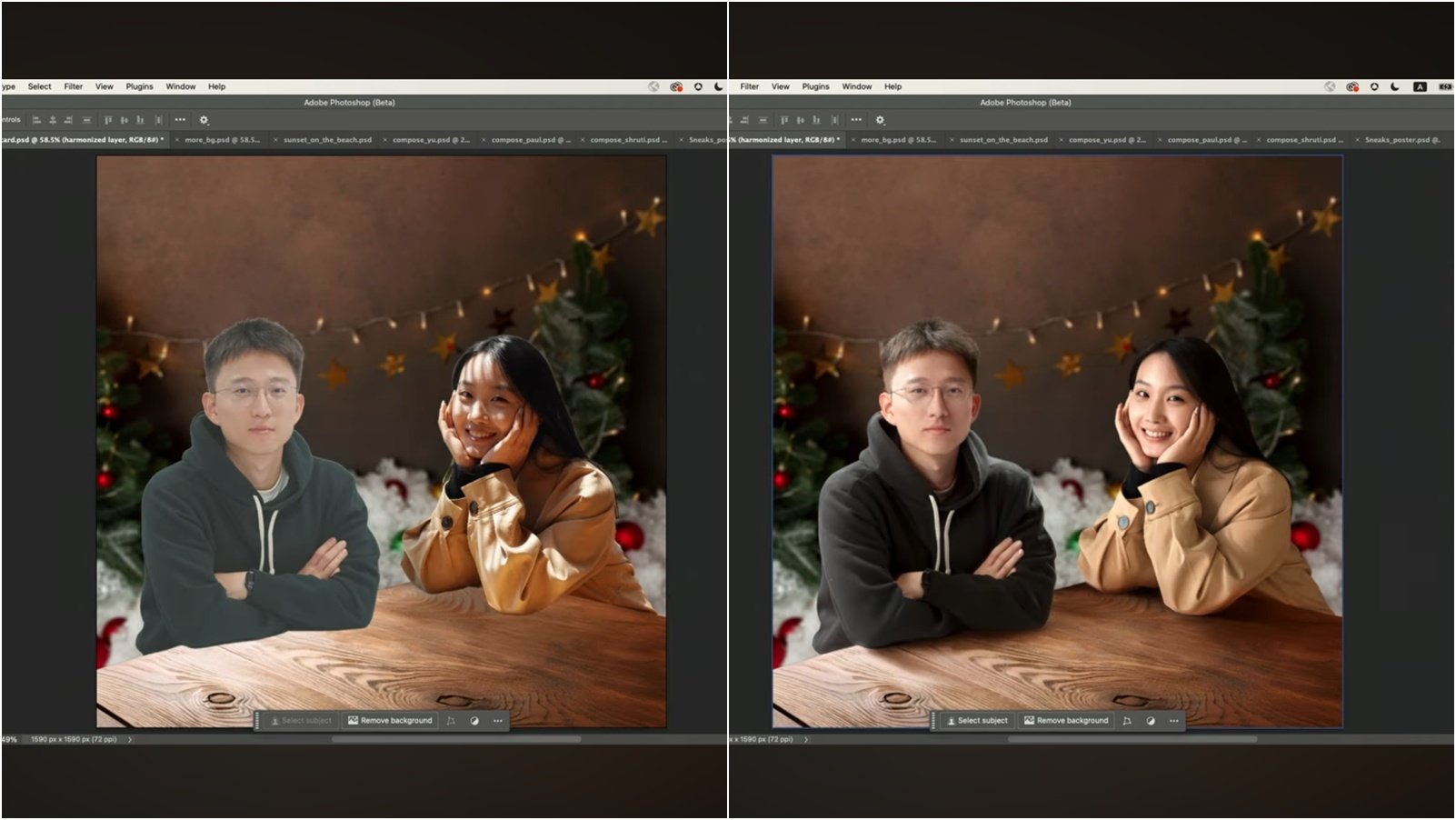This screenshot has width=1456, height=820.
Task: Switch to compose_yu.psd tab in right window
Action: [1107, 140]
